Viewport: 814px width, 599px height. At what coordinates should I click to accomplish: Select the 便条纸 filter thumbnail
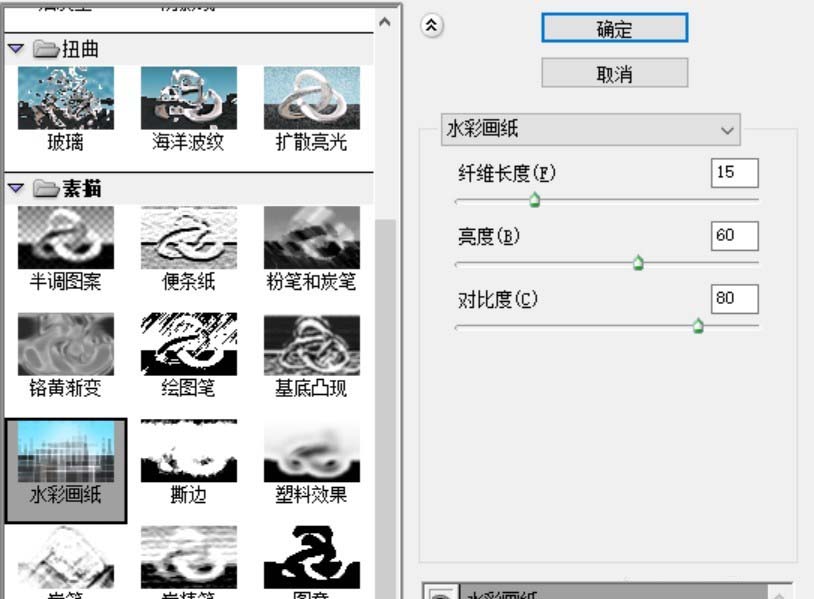[x=188, y=238]
